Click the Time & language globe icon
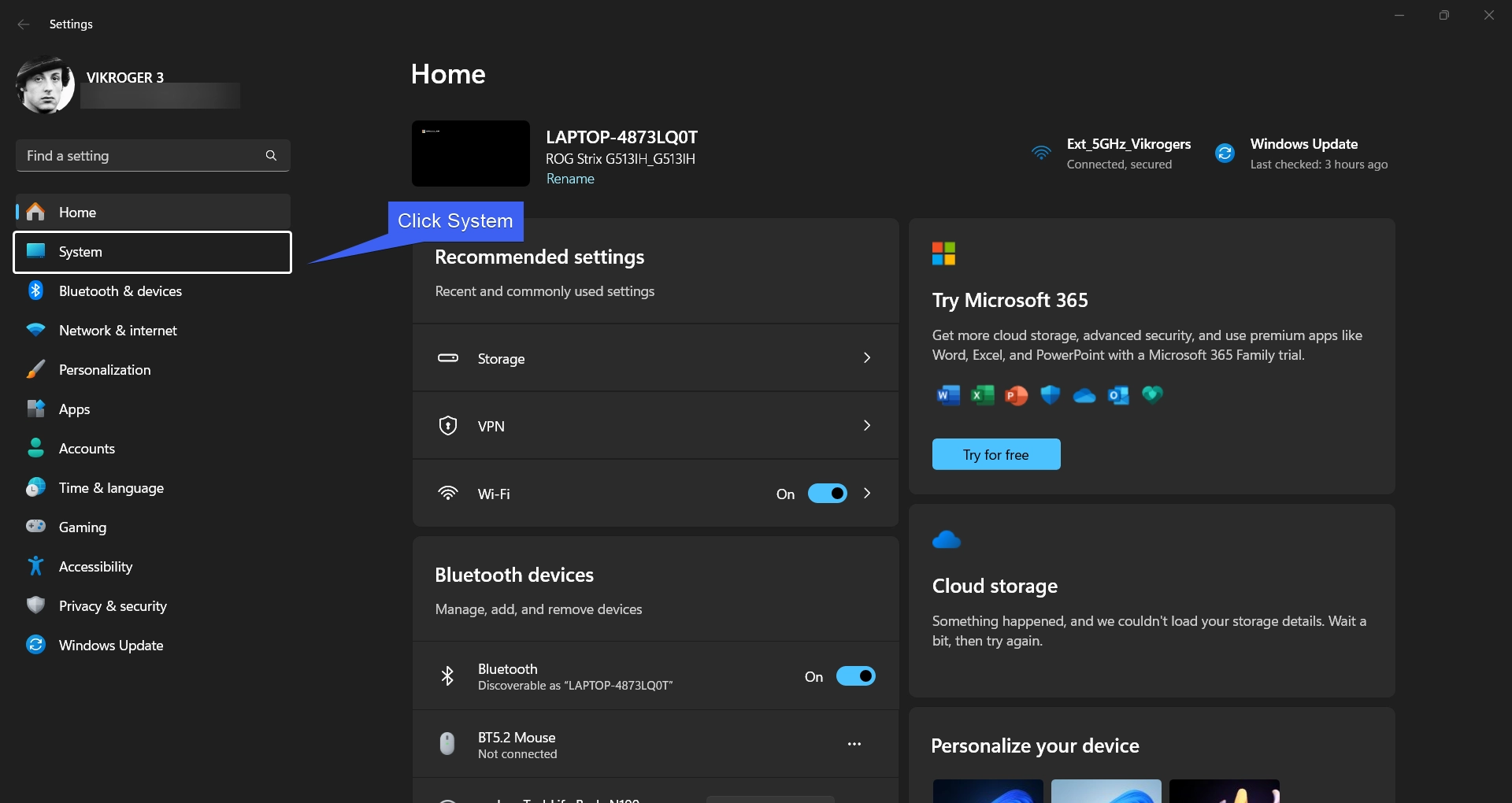This screenshot has height=803, width=1512. coord(35,487)
